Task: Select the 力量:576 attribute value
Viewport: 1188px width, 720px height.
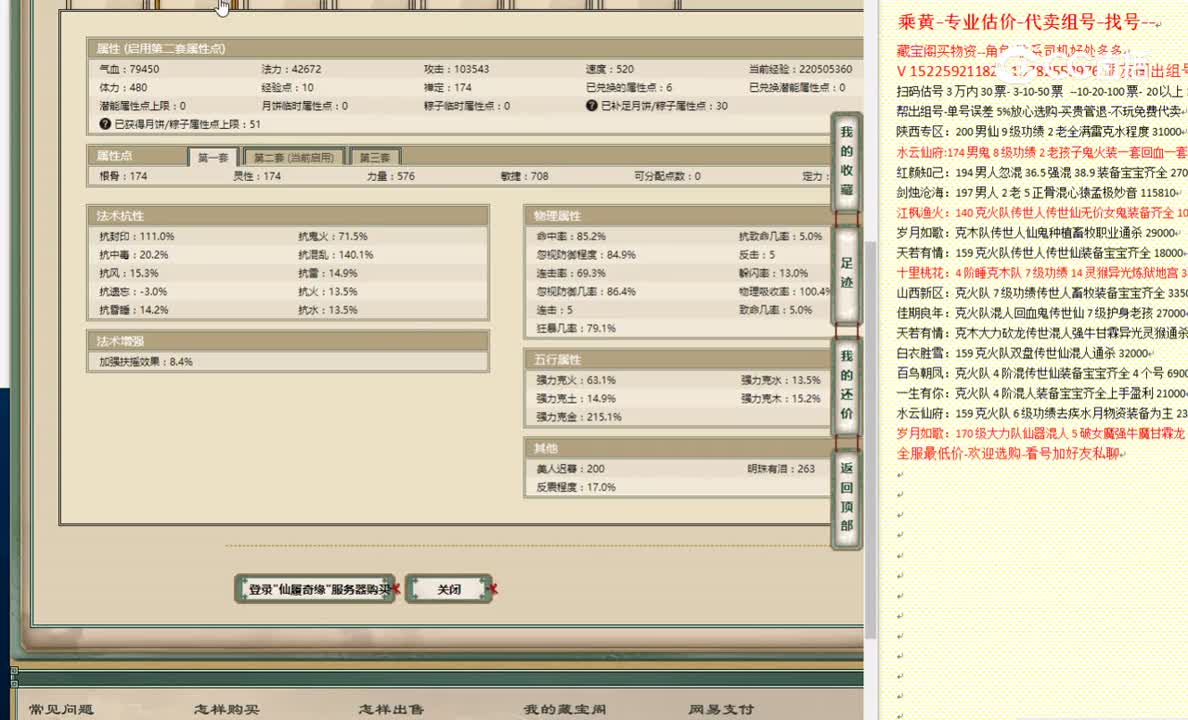Action: click(391, 176)
